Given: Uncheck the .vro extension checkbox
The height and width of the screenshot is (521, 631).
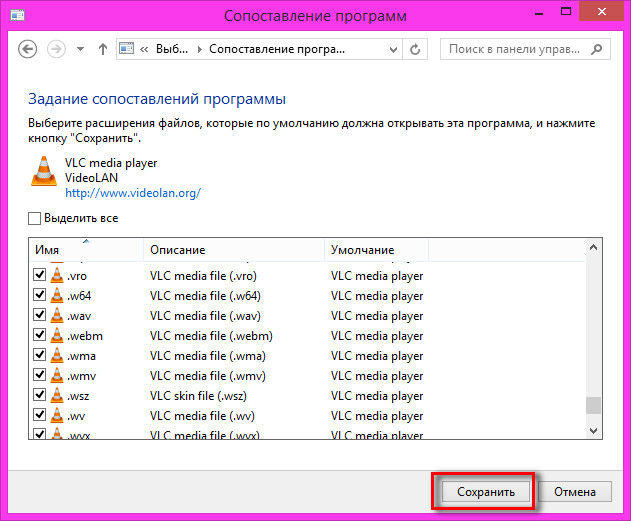Looking at the screenshot, I should tap(39, 275).
